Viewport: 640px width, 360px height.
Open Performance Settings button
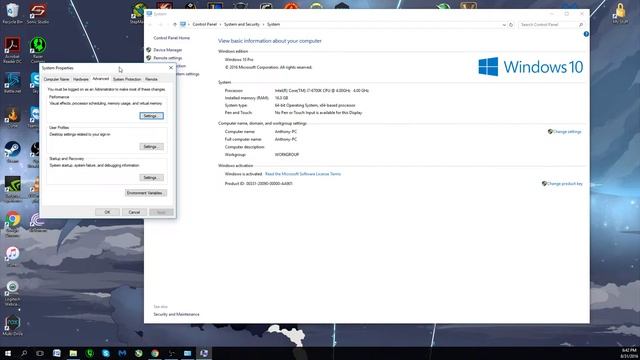click(151, 116)
